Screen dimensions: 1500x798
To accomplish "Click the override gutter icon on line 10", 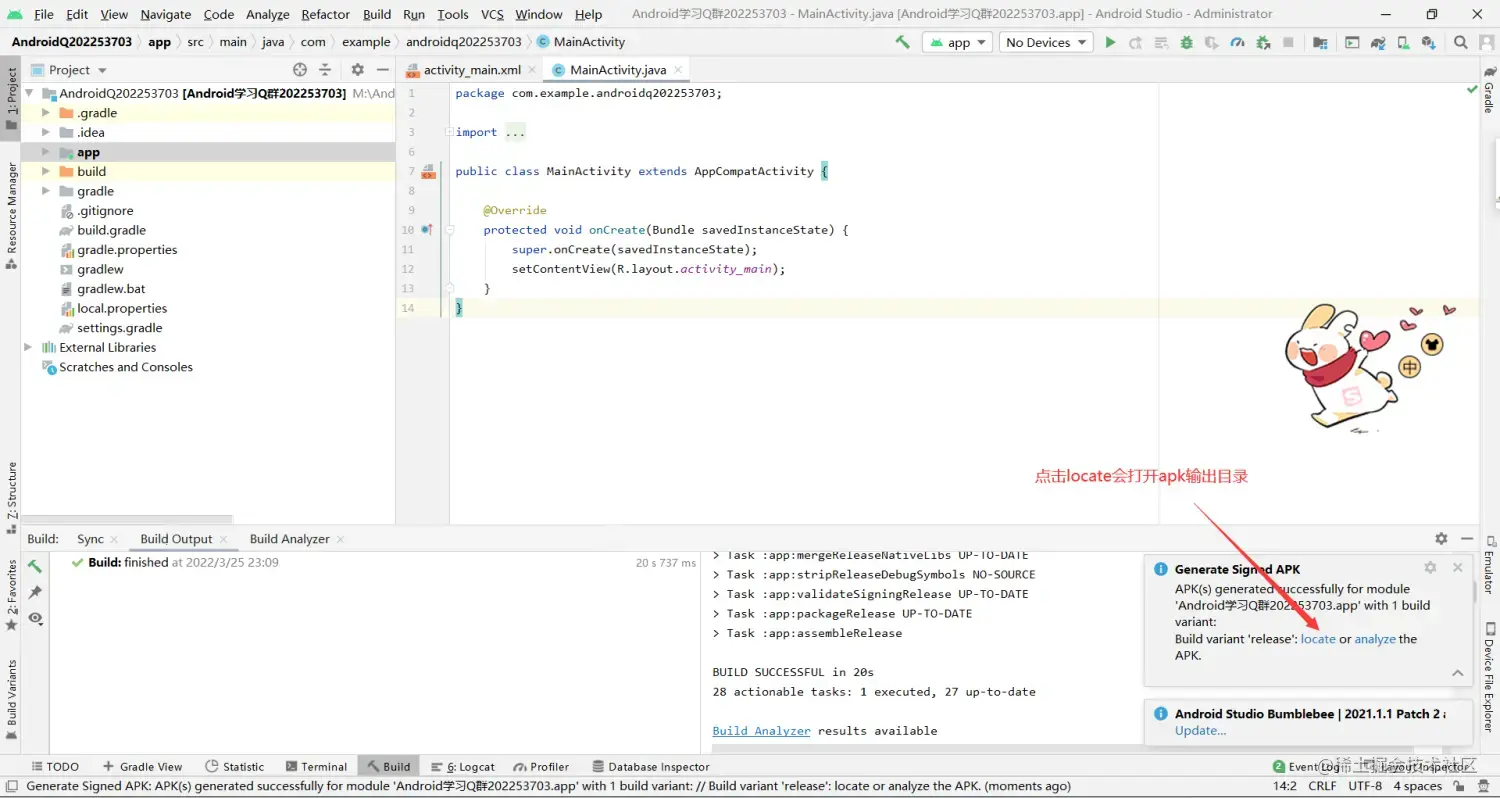I will 427,230.
